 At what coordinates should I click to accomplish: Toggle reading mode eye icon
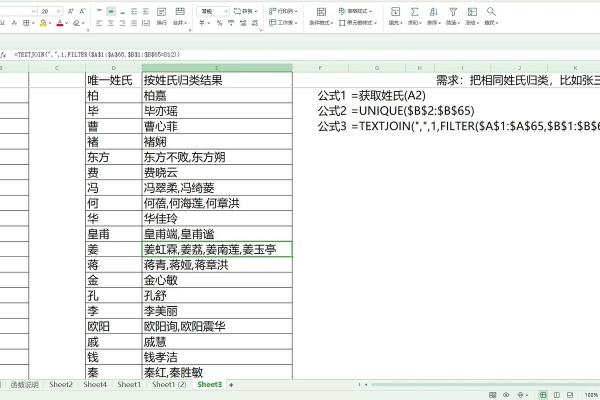506,395
